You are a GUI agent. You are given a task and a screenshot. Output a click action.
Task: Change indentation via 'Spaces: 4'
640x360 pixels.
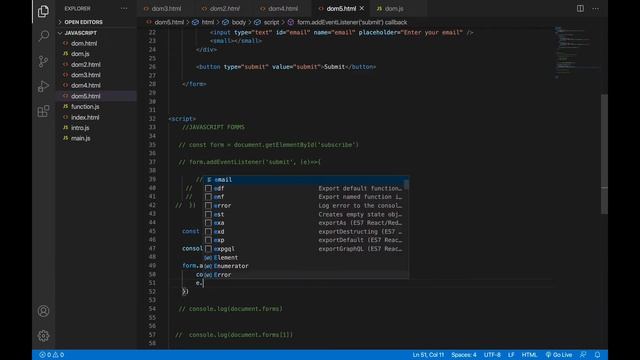[464, 355]
